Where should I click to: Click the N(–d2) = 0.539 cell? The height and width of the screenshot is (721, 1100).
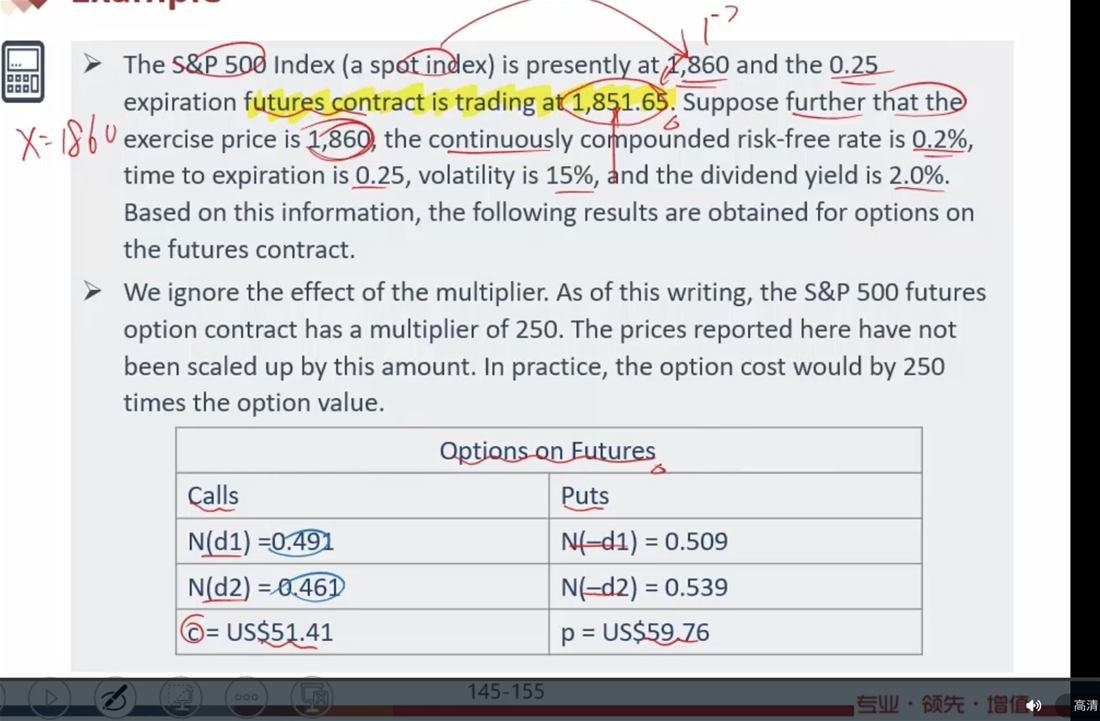735,587
